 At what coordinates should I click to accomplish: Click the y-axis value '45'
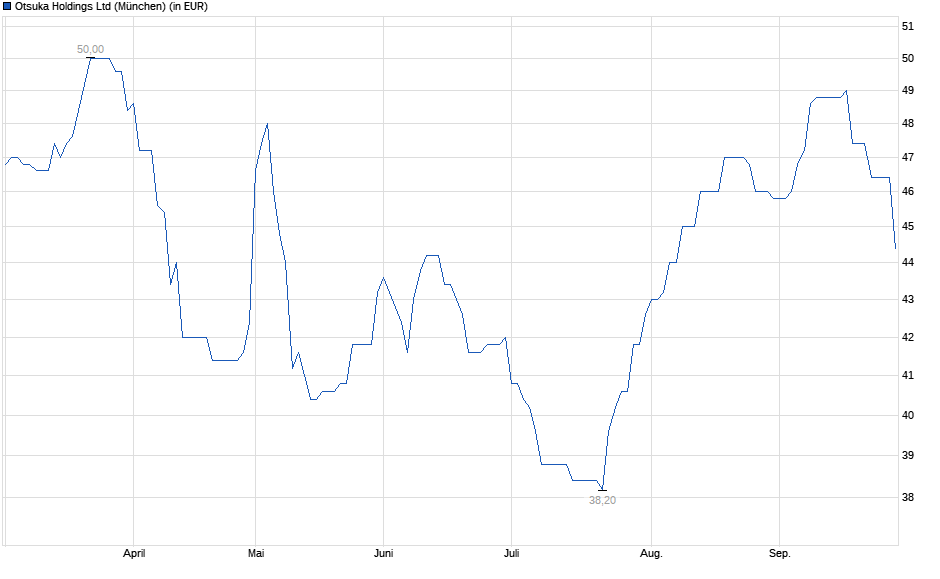[908, 227]
